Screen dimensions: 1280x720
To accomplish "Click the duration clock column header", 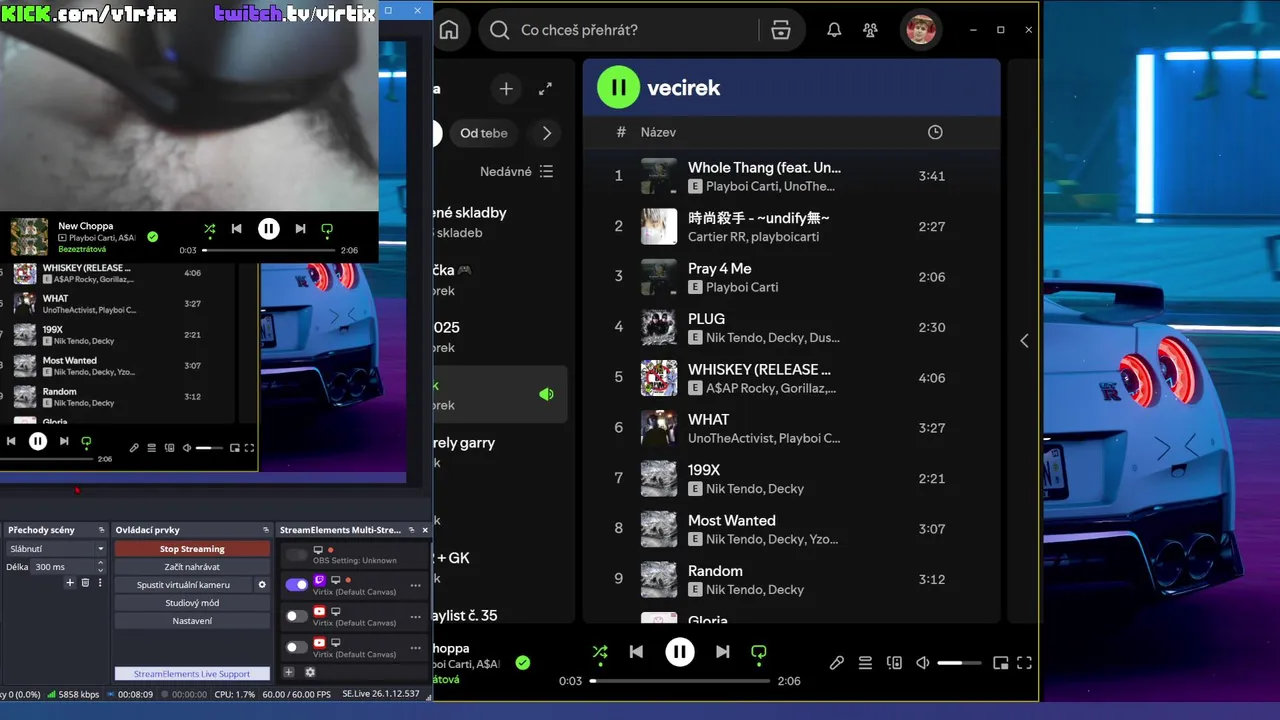I will (x=935, y=132).
